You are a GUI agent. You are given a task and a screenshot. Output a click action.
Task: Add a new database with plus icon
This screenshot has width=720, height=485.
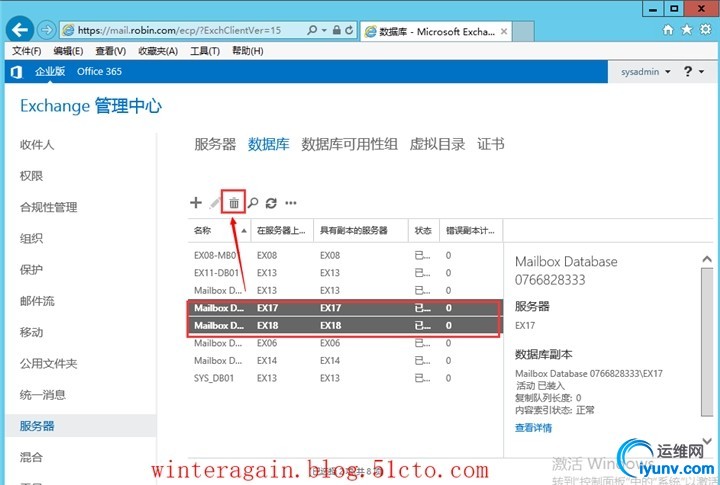click(x=196, y=203)
